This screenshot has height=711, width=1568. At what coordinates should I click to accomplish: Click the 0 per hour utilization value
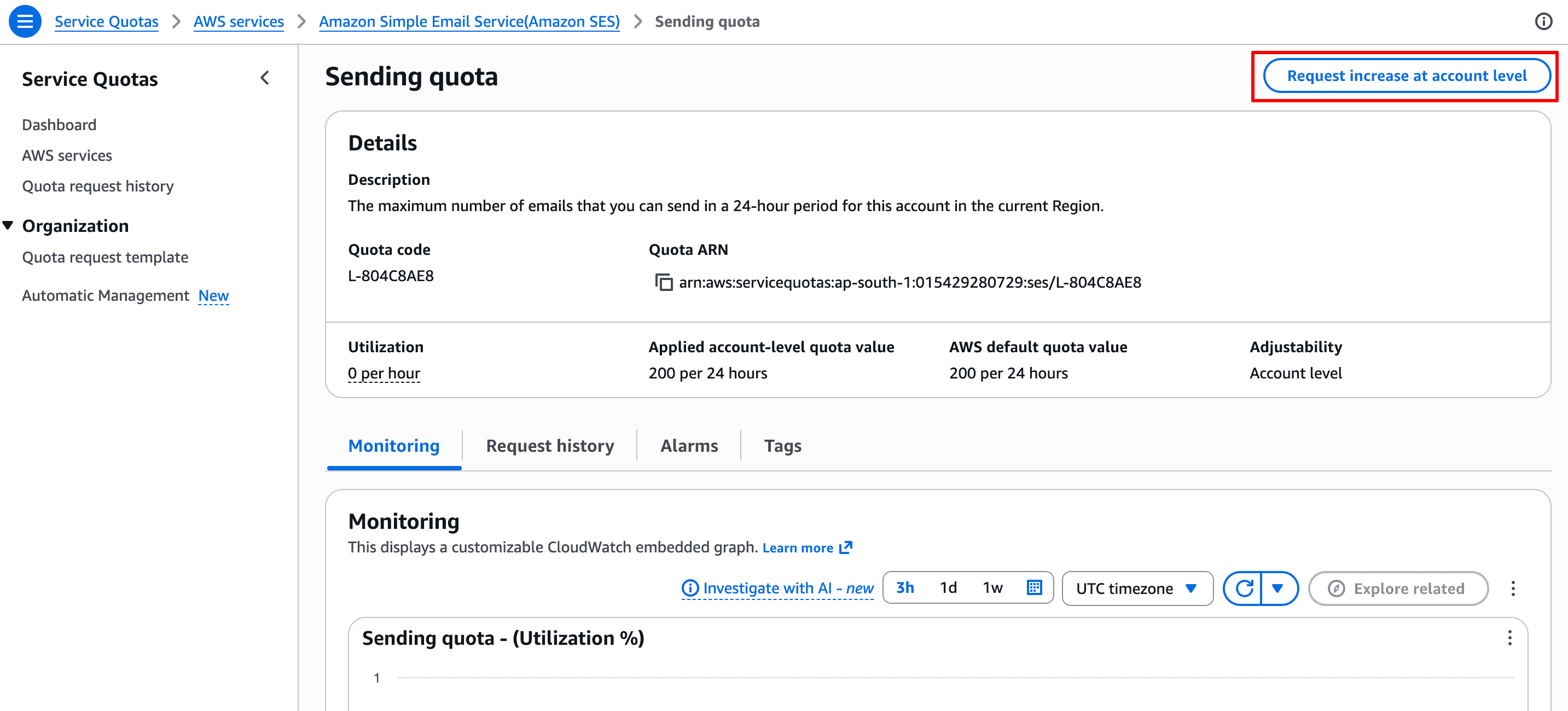pyautogui.click(x=384, y=373)
